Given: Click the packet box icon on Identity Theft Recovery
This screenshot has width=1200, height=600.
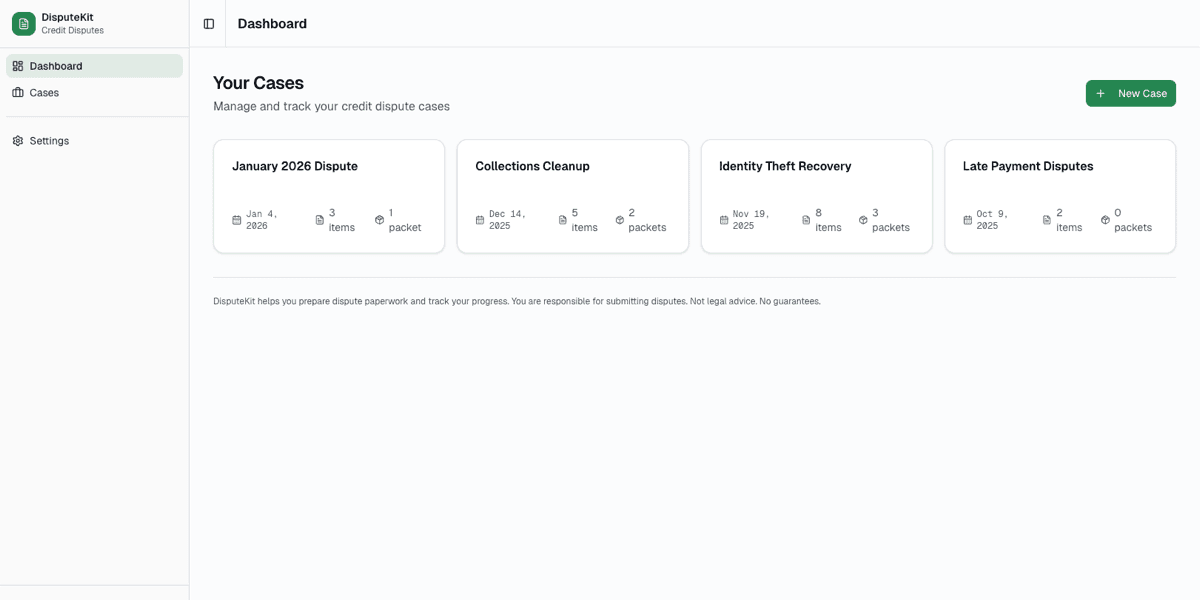Looking at the screenshot, I should coord(863,220).
